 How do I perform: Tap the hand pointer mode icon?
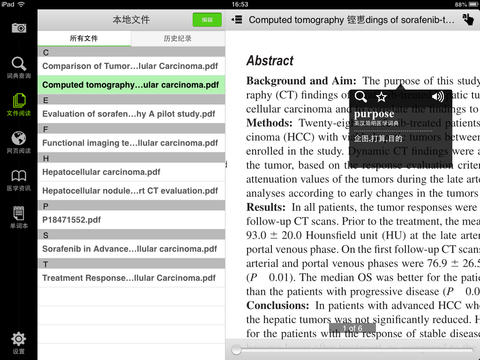point(468,19)
